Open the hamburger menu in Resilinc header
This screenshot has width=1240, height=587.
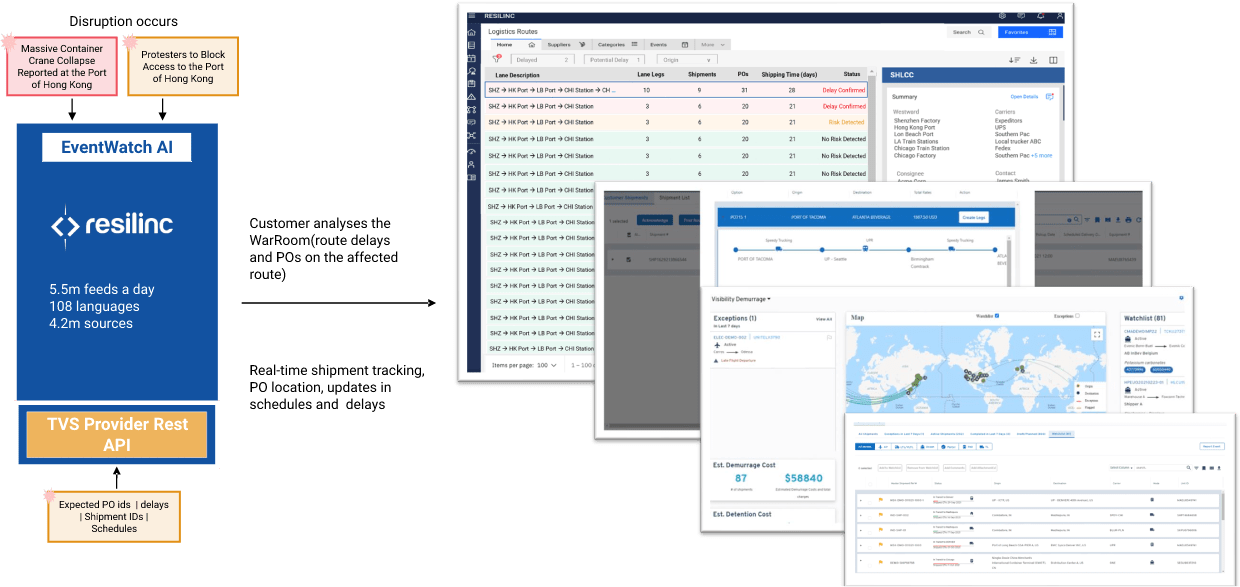(x=471, y=16)
